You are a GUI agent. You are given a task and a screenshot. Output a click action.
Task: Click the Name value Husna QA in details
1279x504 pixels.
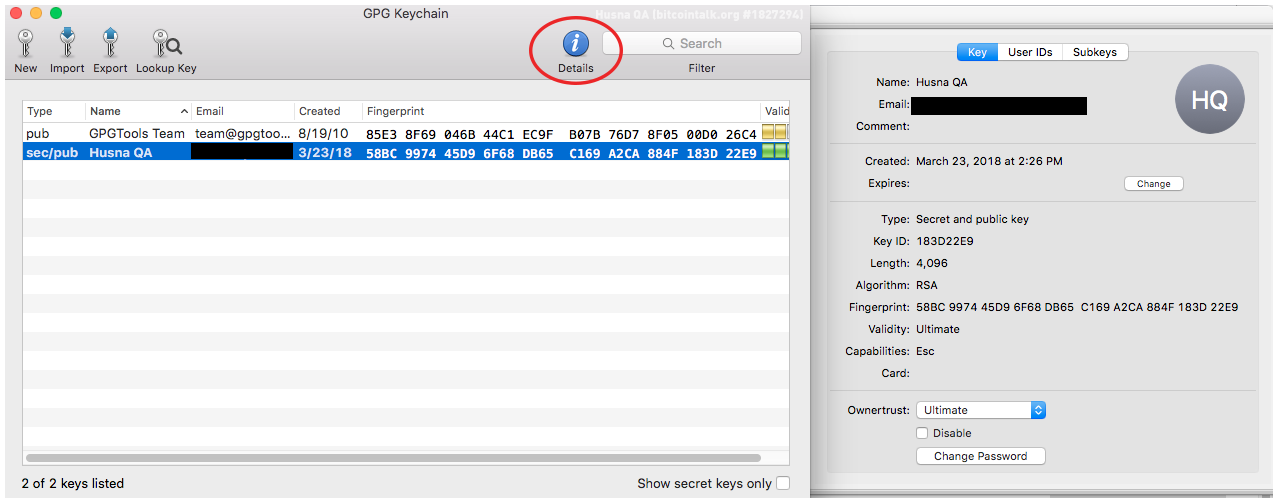click(x=942, y=82)
